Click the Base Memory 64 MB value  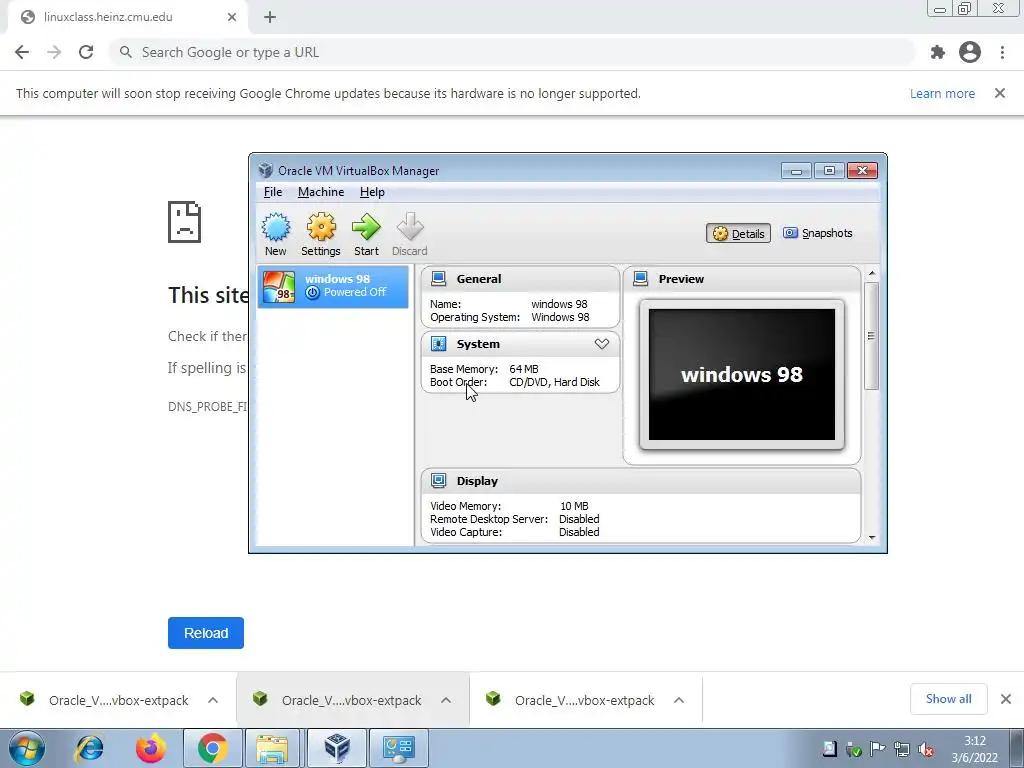(524, 369)
